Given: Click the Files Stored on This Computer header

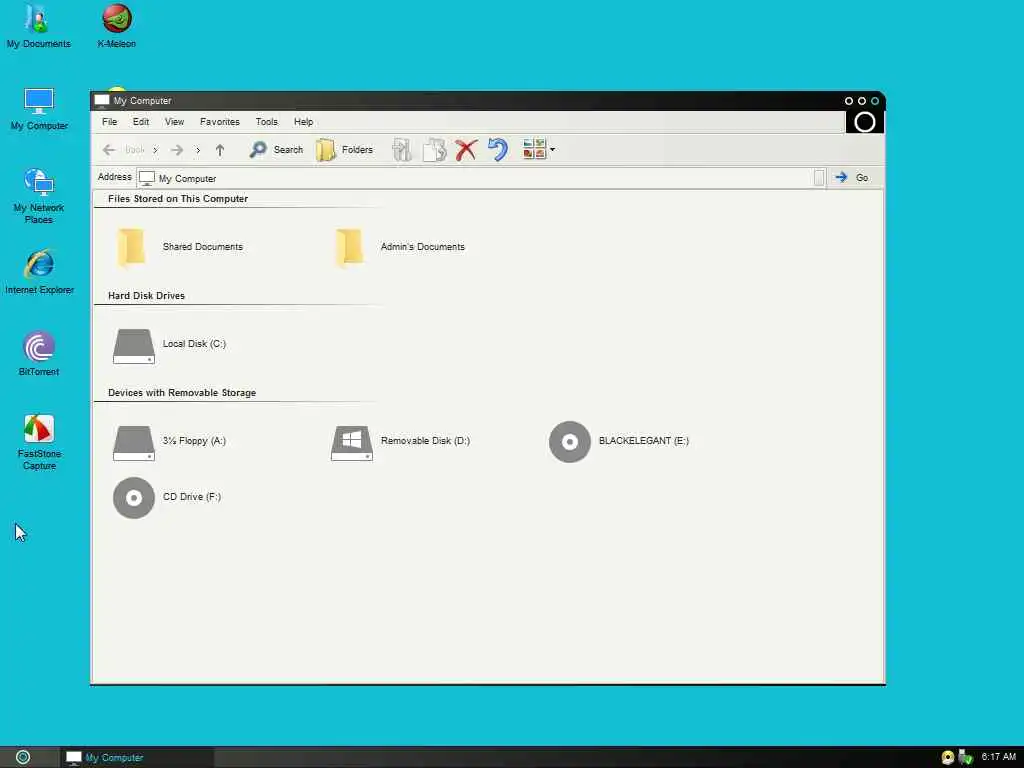Looking at the screenshot, I should (178, 199).
